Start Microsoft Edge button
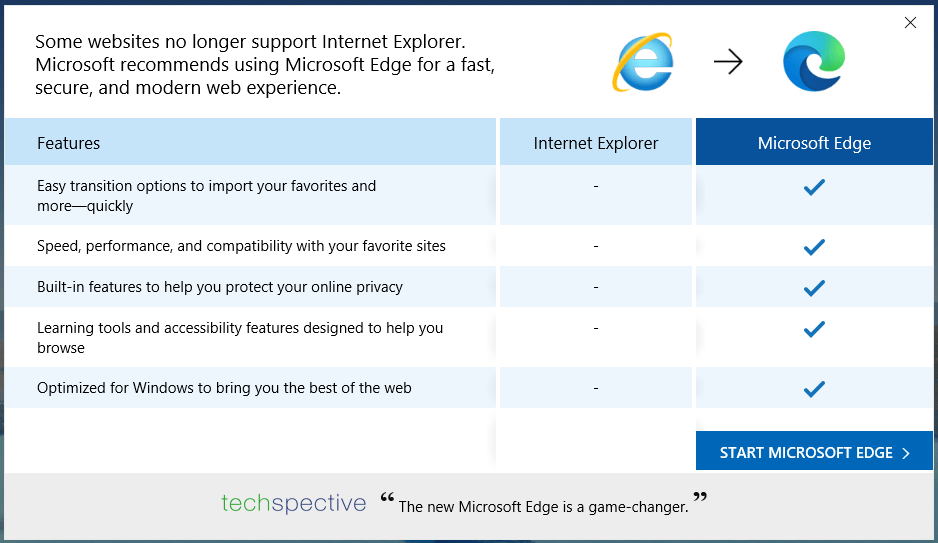Image resolution: width=938 pixels, height=543 pixels. [x=814, y=451]
